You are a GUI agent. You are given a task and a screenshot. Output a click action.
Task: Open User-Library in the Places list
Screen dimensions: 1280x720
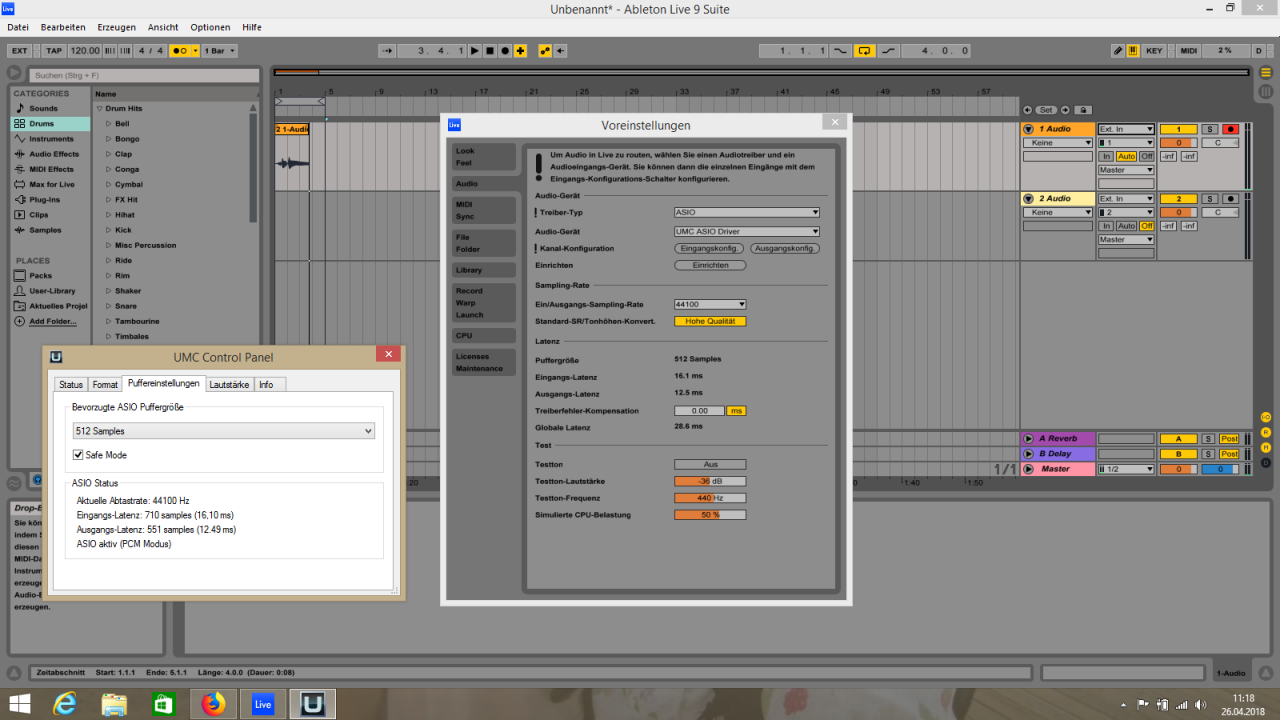[x=52, y=291]
